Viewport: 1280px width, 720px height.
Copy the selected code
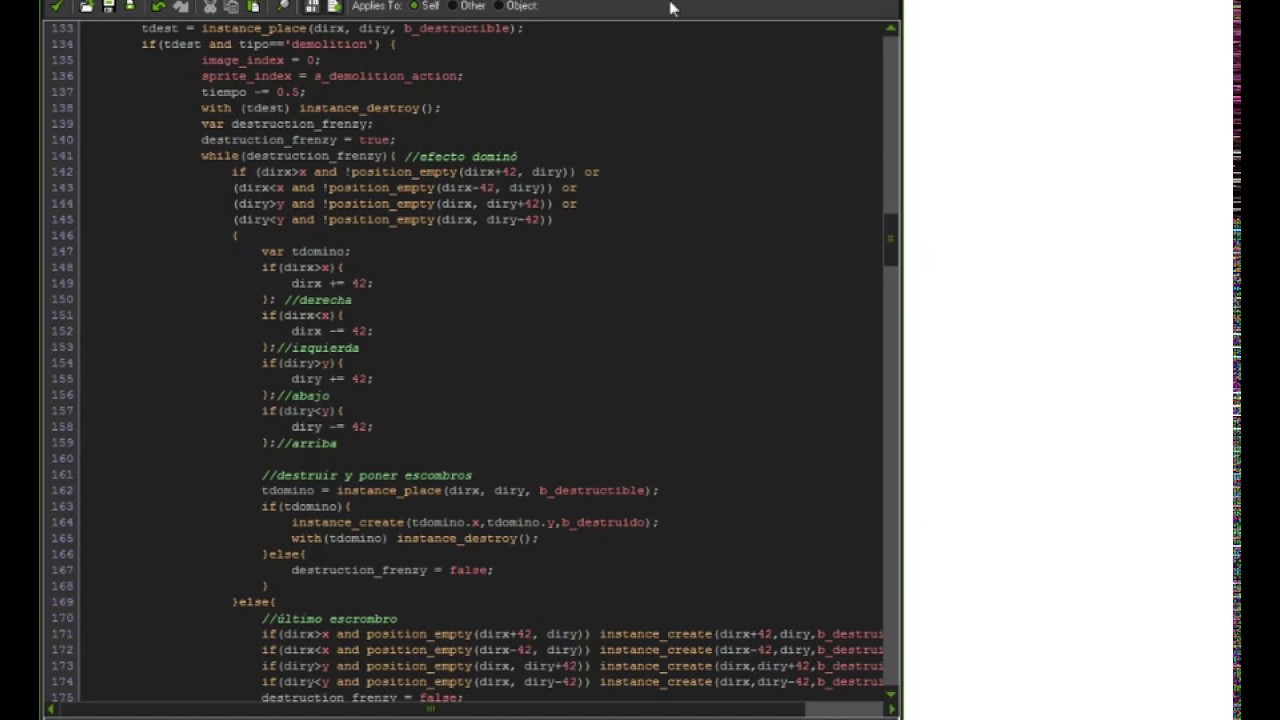tap(231, 6)
